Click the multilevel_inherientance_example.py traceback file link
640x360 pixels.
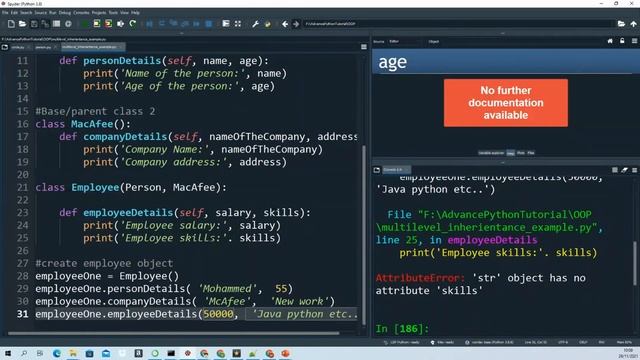[x=489, y=221]
